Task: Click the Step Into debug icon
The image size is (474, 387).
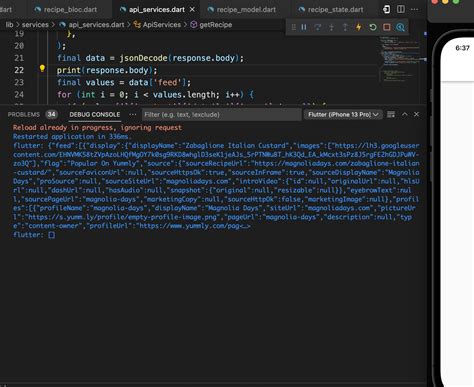Action: [x=331, y=27]
